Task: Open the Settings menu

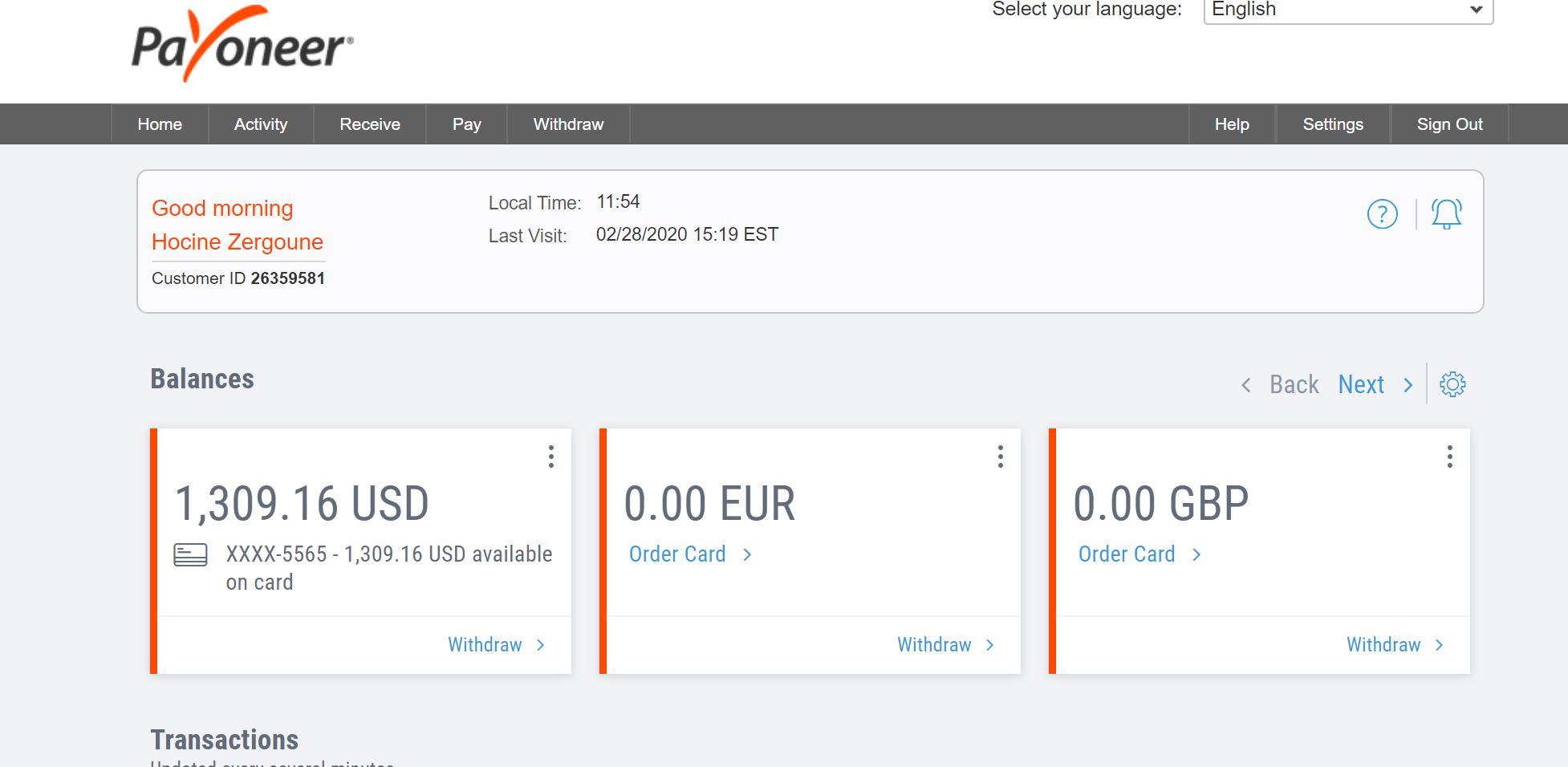Action: tap(1333, 124)
